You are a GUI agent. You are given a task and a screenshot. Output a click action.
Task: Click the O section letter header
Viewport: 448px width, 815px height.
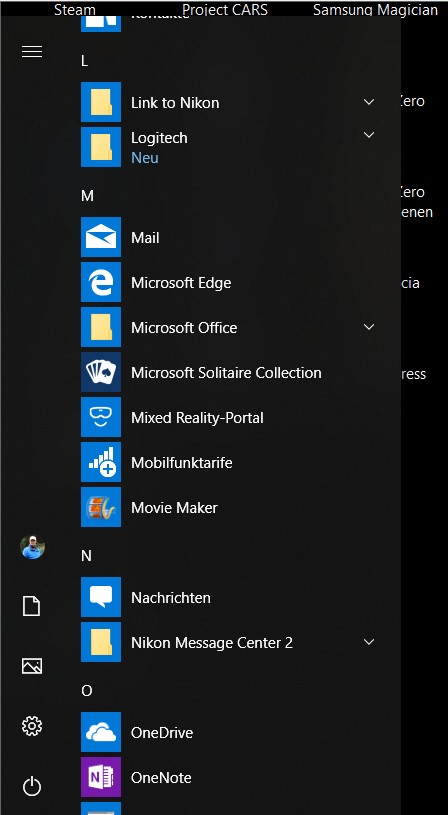tap(87, 691)
